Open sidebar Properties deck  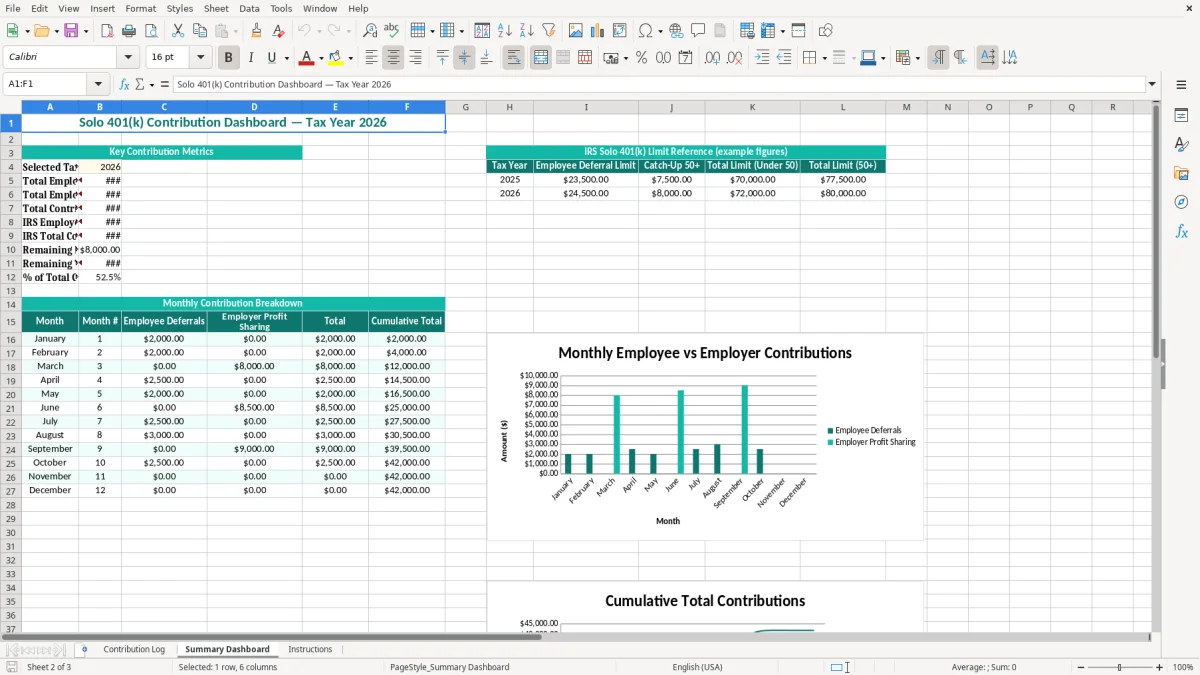[1181, 115]
